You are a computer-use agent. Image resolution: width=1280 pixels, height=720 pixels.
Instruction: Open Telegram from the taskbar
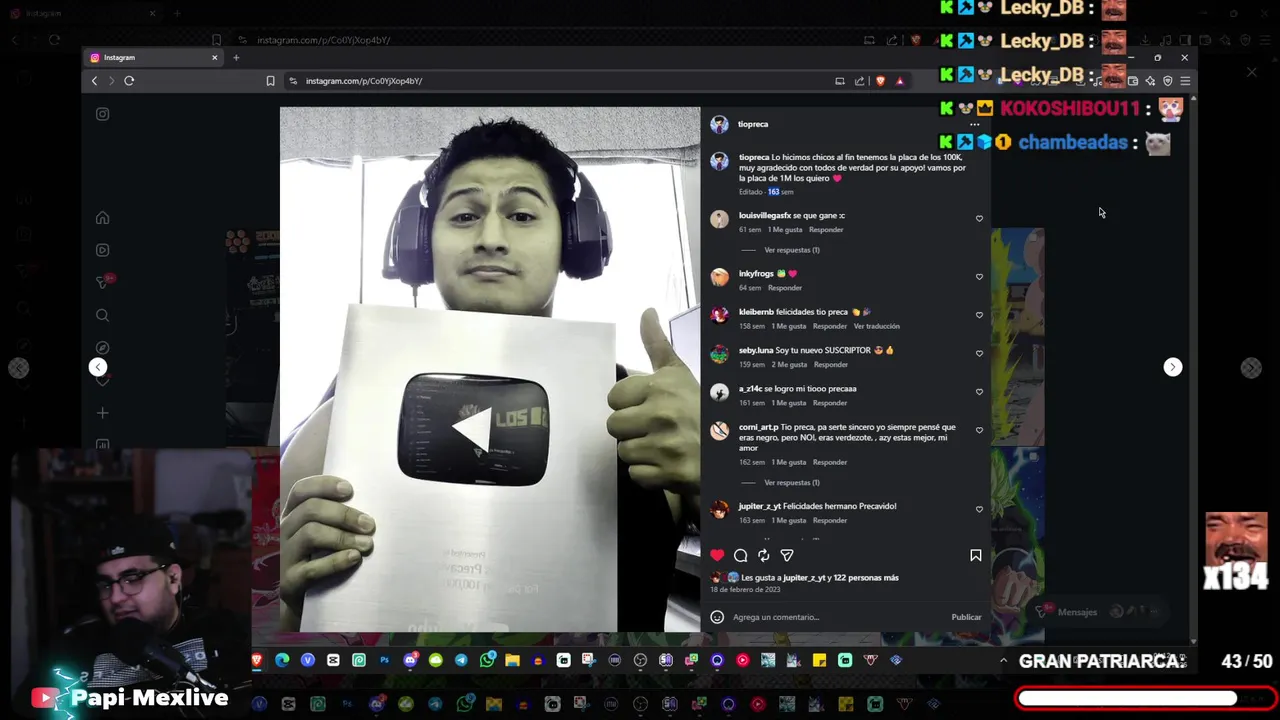461,660
